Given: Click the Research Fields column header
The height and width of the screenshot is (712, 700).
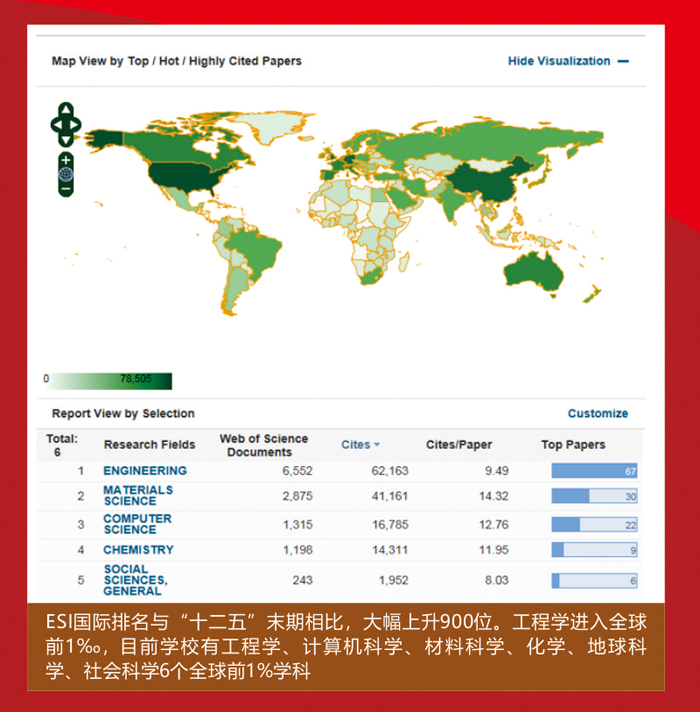Looking at the screenshot, I should tap(149, 445).
